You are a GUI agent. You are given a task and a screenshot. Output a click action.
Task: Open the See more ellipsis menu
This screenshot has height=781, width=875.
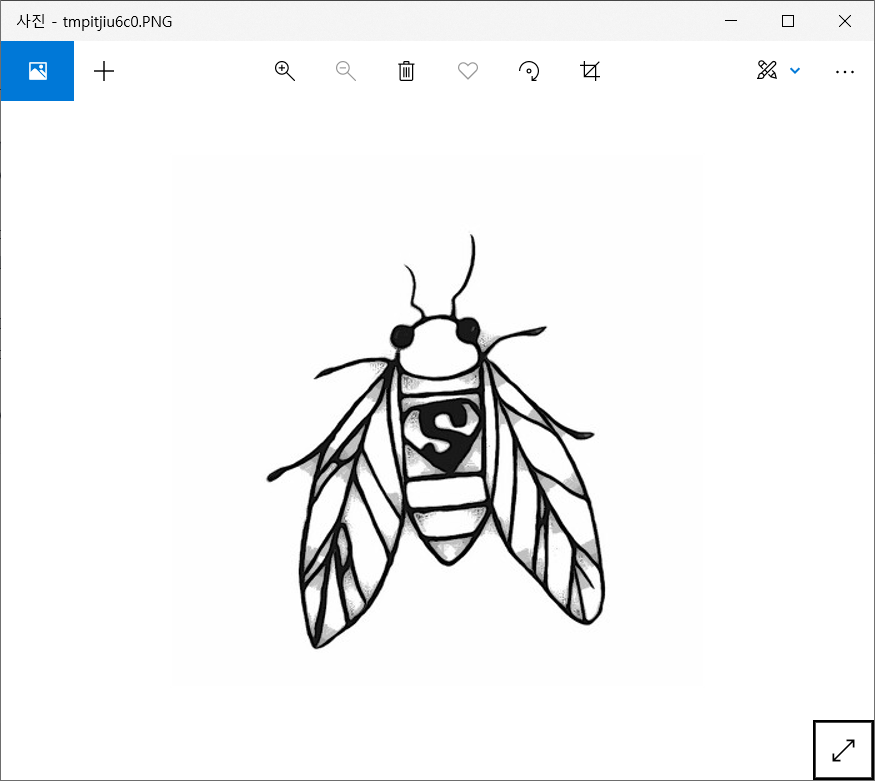coord(844,71)
